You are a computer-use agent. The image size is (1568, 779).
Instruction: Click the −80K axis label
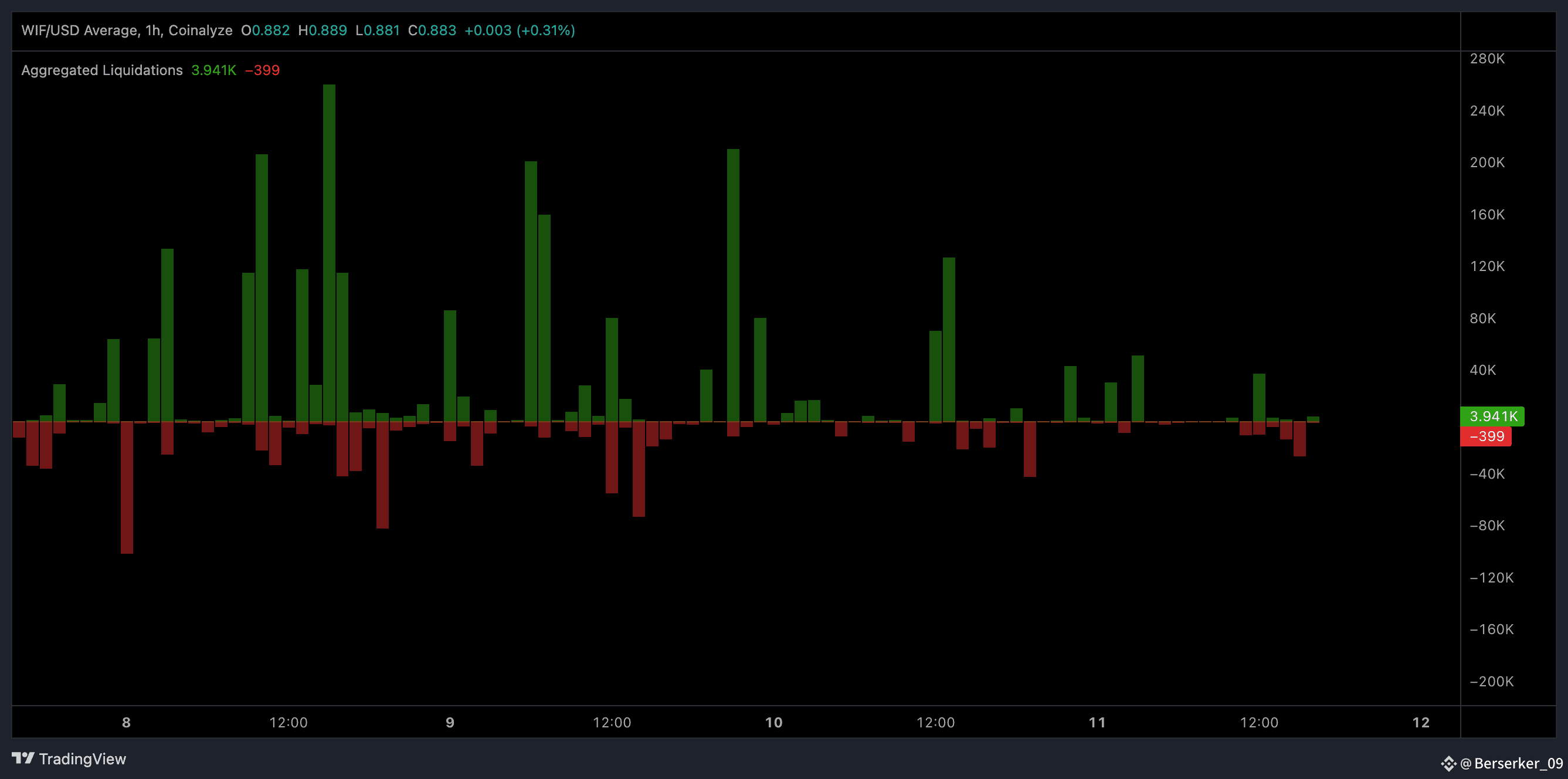[1487, 526]
